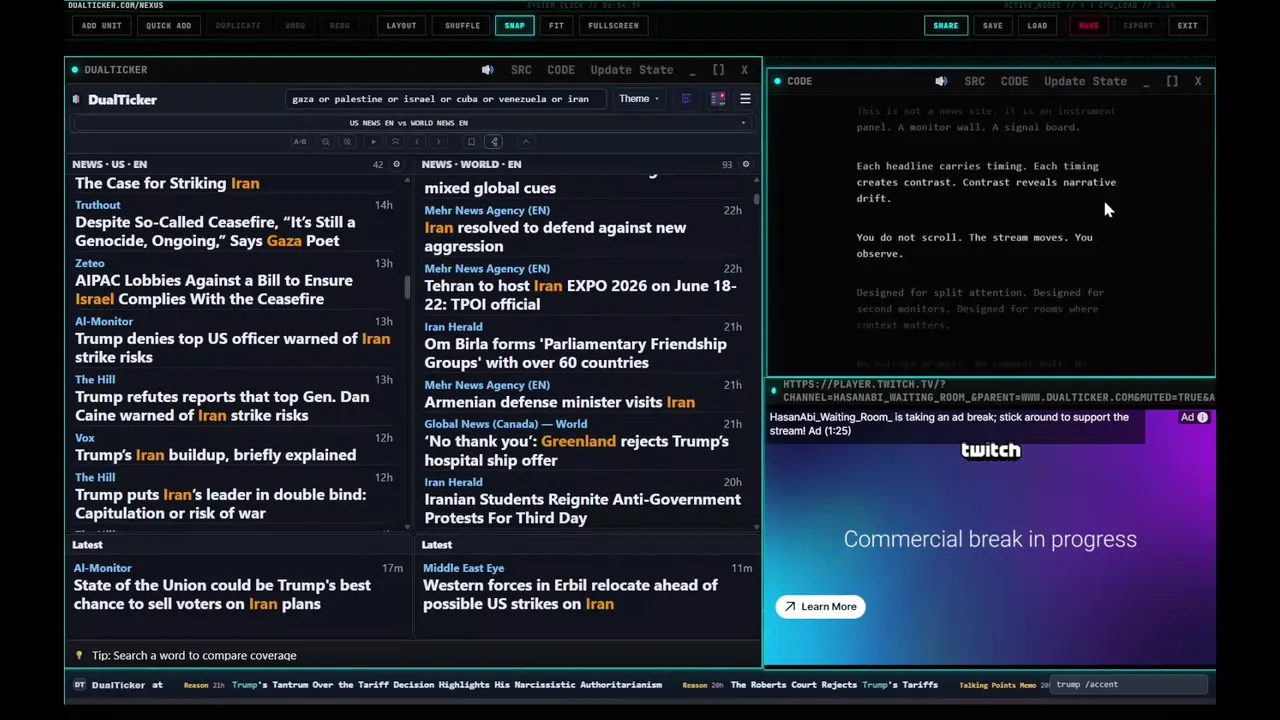Switch CODE unit to SRC view
This screenshot has width=1280, height=720.
tap(975, 81)
